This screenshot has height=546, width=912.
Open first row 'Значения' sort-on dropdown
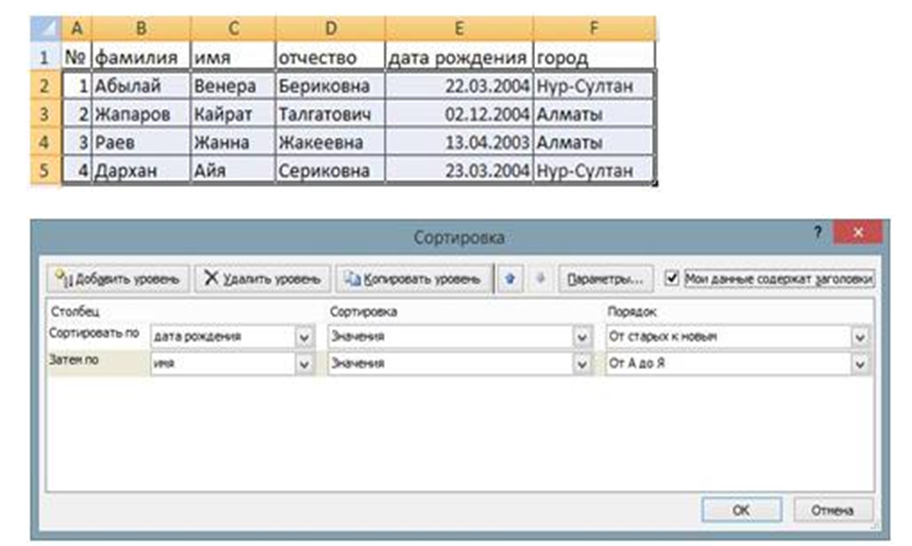point(583,338)
